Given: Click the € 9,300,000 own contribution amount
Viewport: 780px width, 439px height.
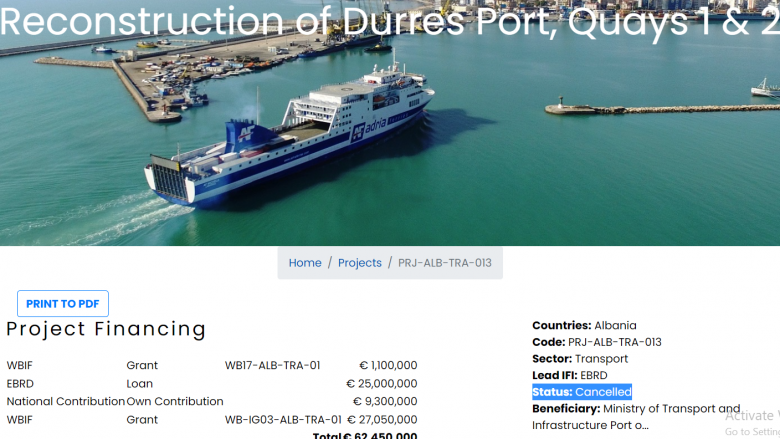Looking at the screenshot, I should [385, 402].
